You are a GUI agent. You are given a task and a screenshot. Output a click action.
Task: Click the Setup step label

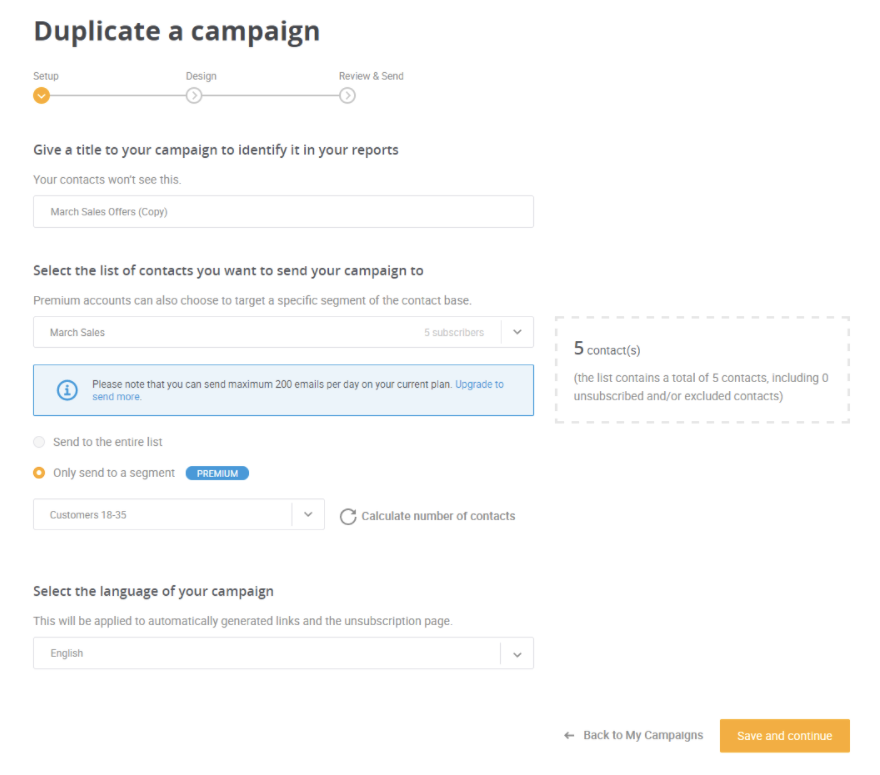(x=45, y=76)
